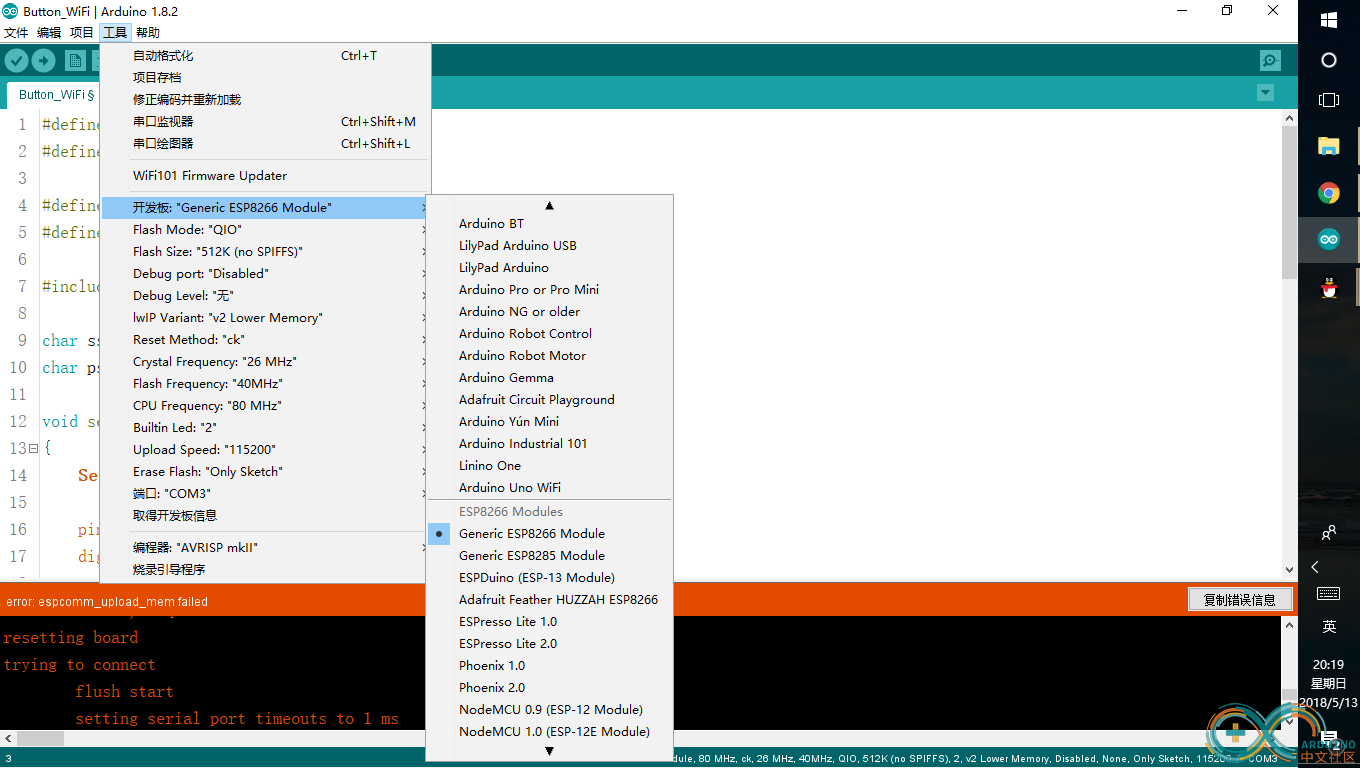Open the 帮助 menu
The width and height of the screenshot is (1360, 768).
(x=148, y=33)
